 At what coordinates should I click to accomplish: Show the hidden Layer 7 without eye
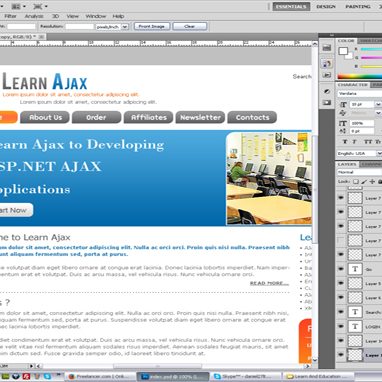341,240
